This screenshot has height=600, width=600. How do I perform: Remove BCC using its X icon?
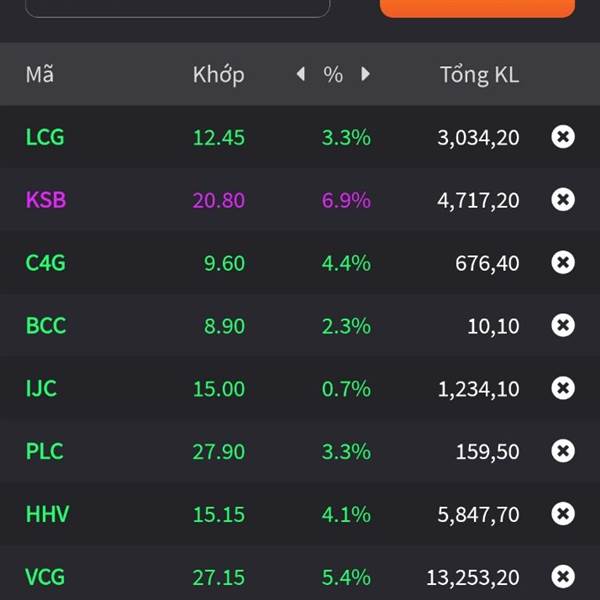(563, 325)
